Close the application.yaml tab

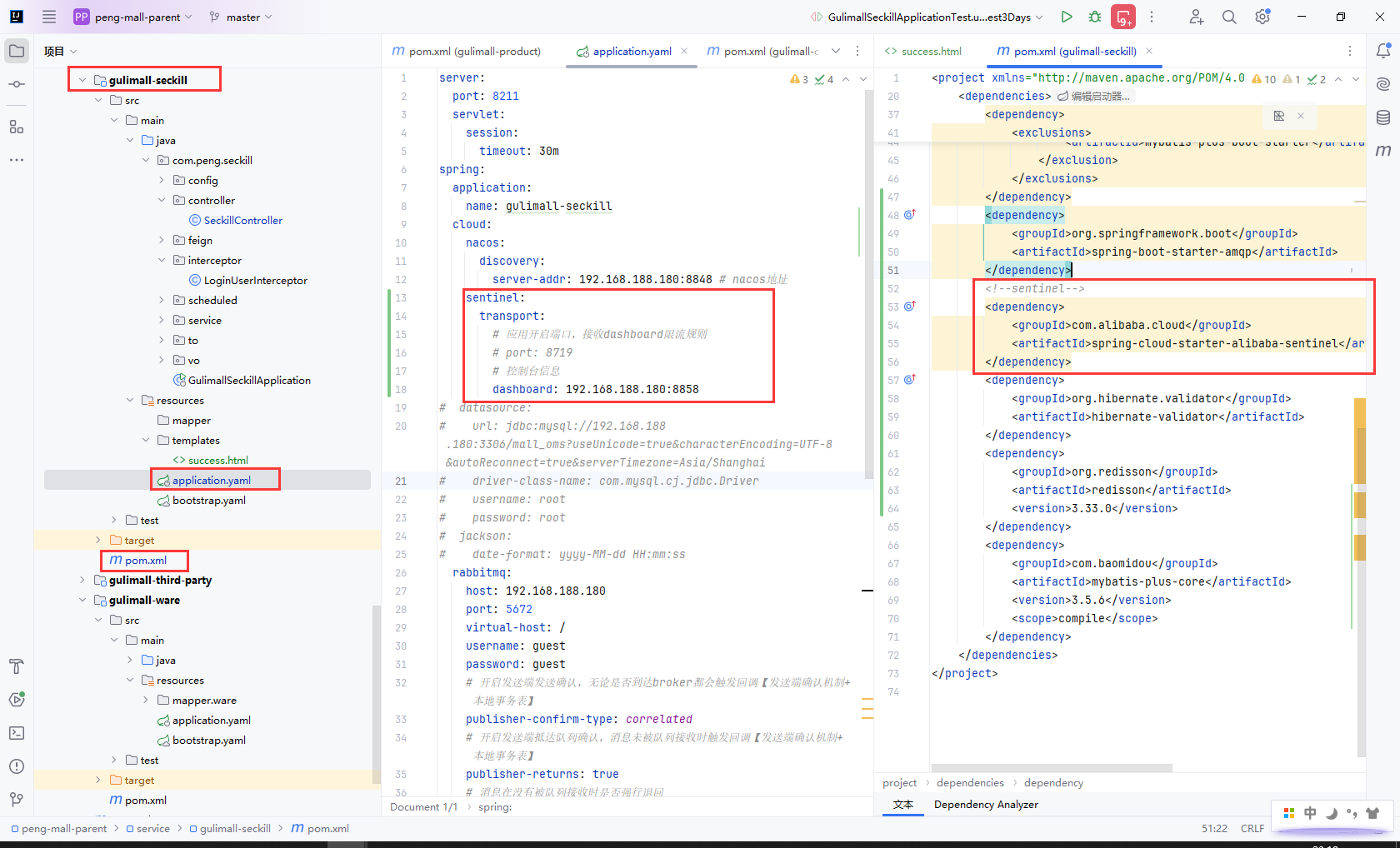point(684,51)
